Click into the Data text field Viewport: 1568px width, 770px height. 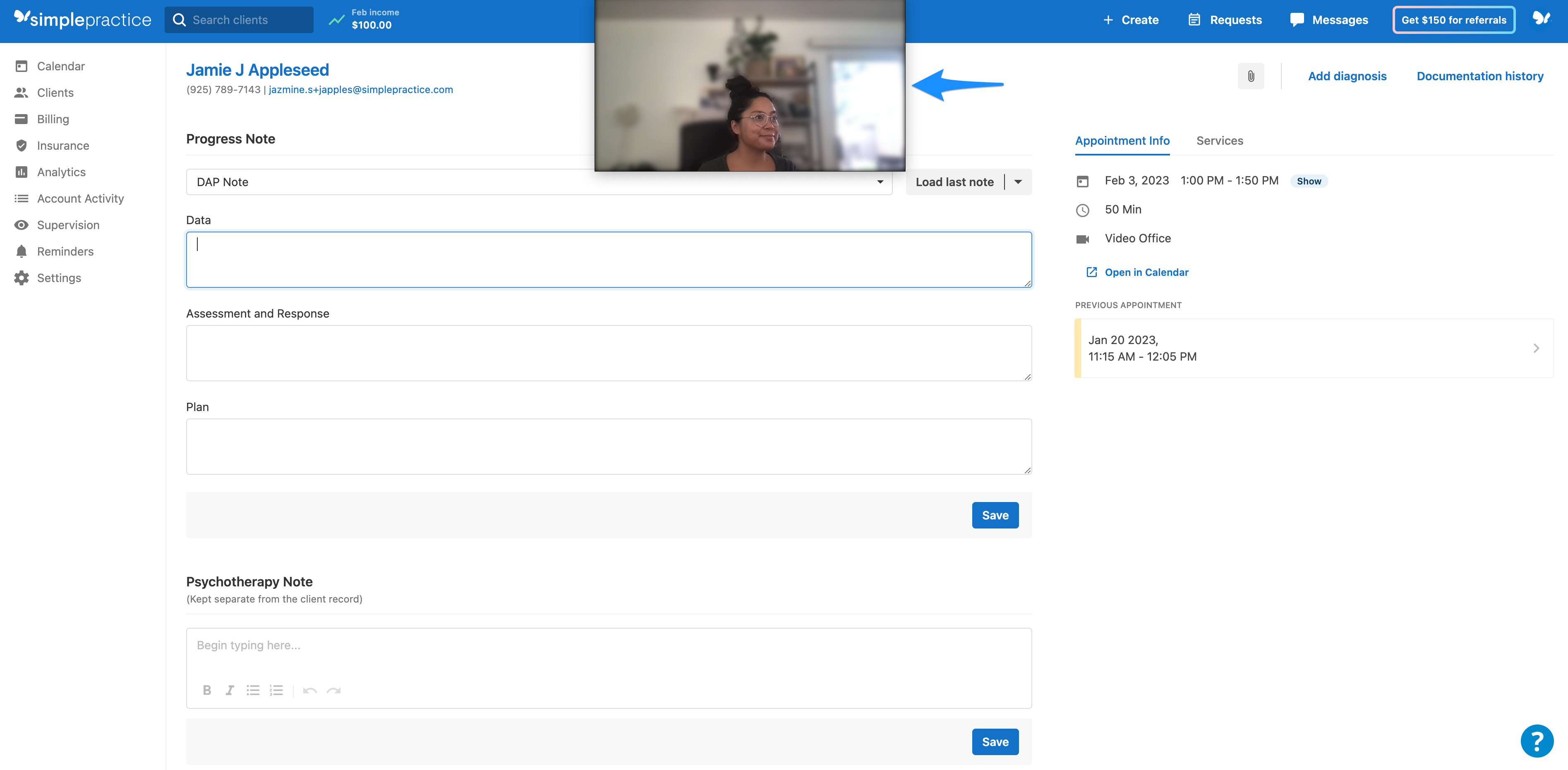609,259
